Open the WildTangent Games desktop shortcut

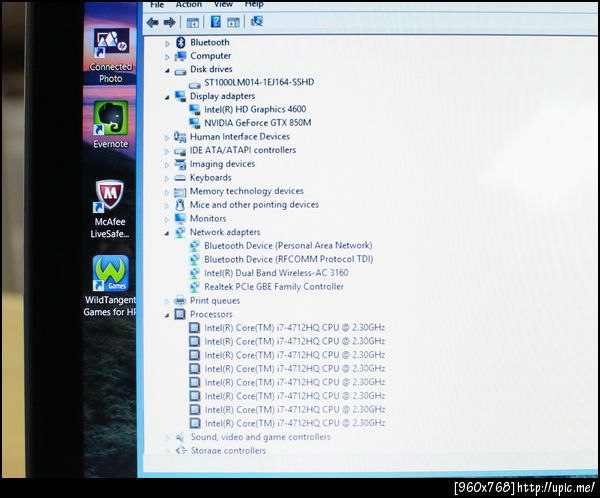[x=110, y=286]
